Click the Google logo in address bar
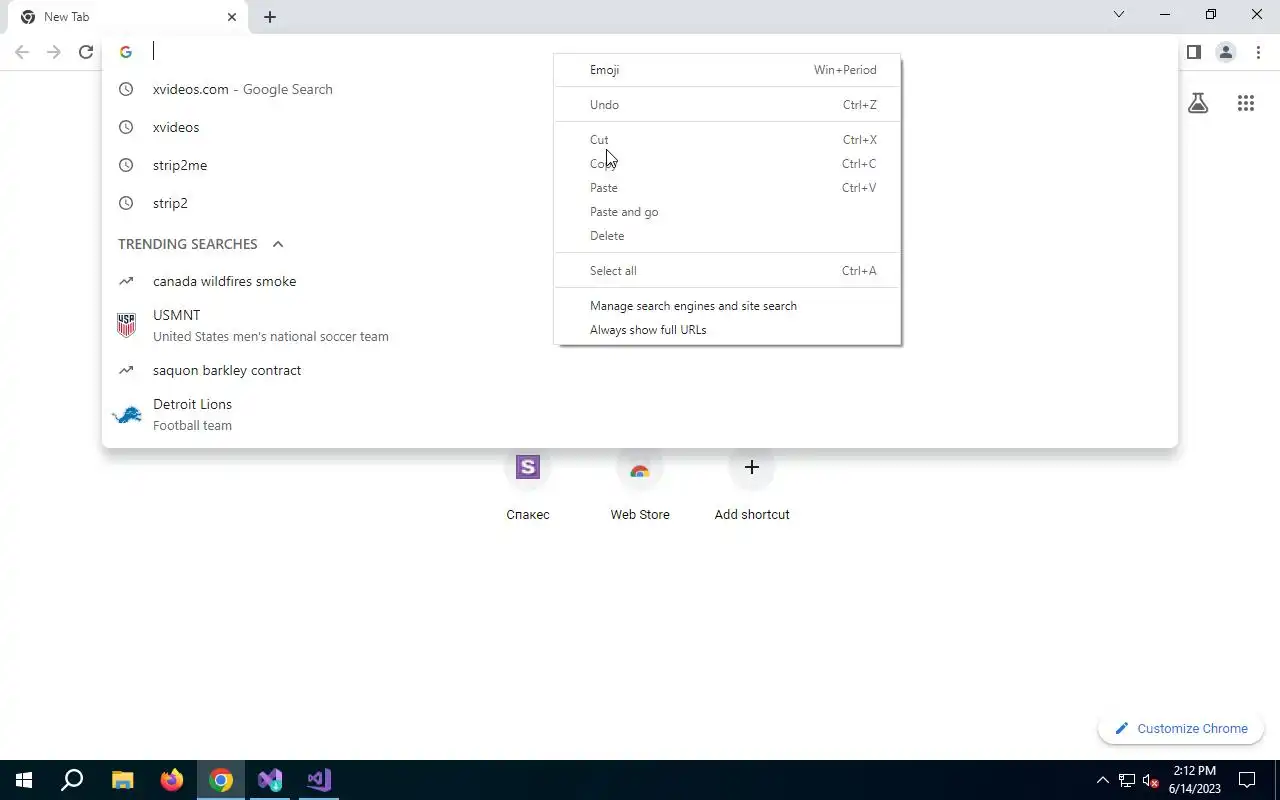Viewport: 1280px width, 800px height. [126, 52]
